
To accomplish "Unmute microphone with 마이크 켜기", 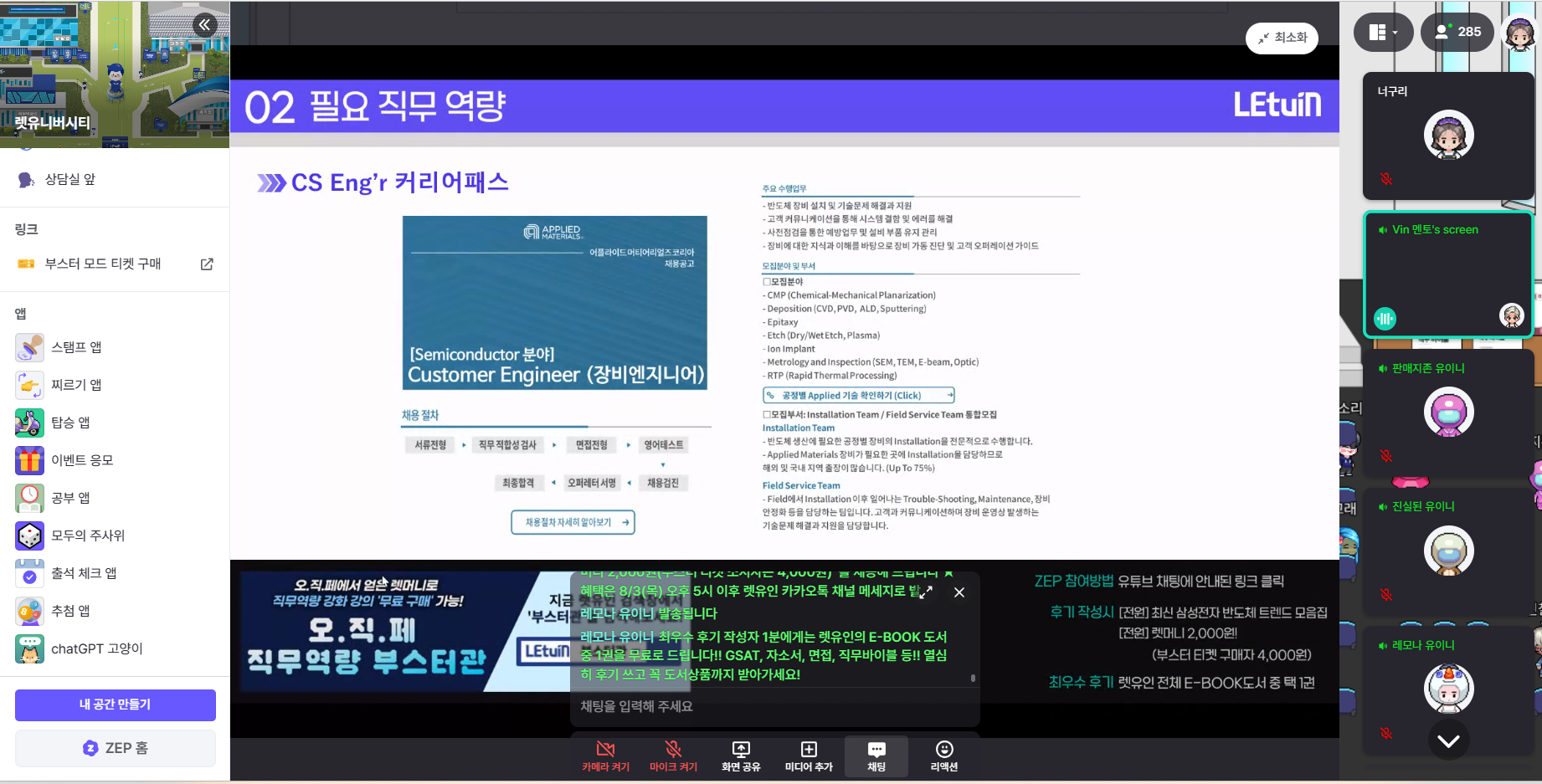I will 673,756.
